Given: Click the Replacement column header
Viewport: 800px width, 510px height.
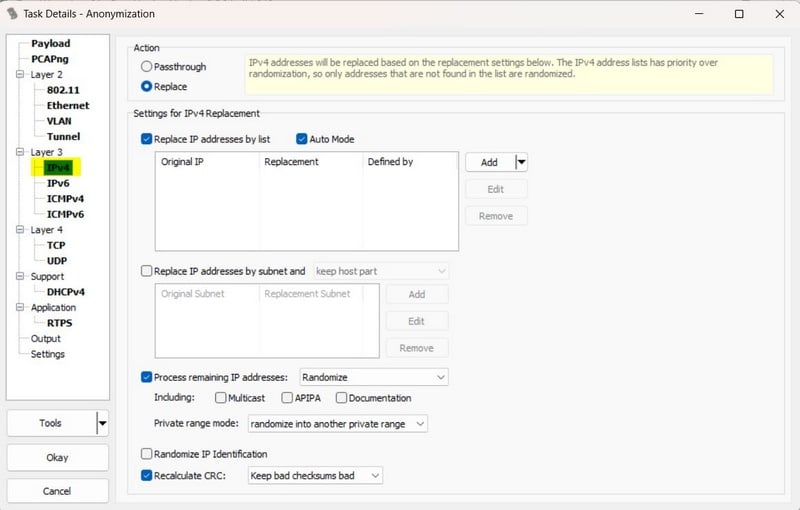Looking at the screenshot, I should 311,162.
